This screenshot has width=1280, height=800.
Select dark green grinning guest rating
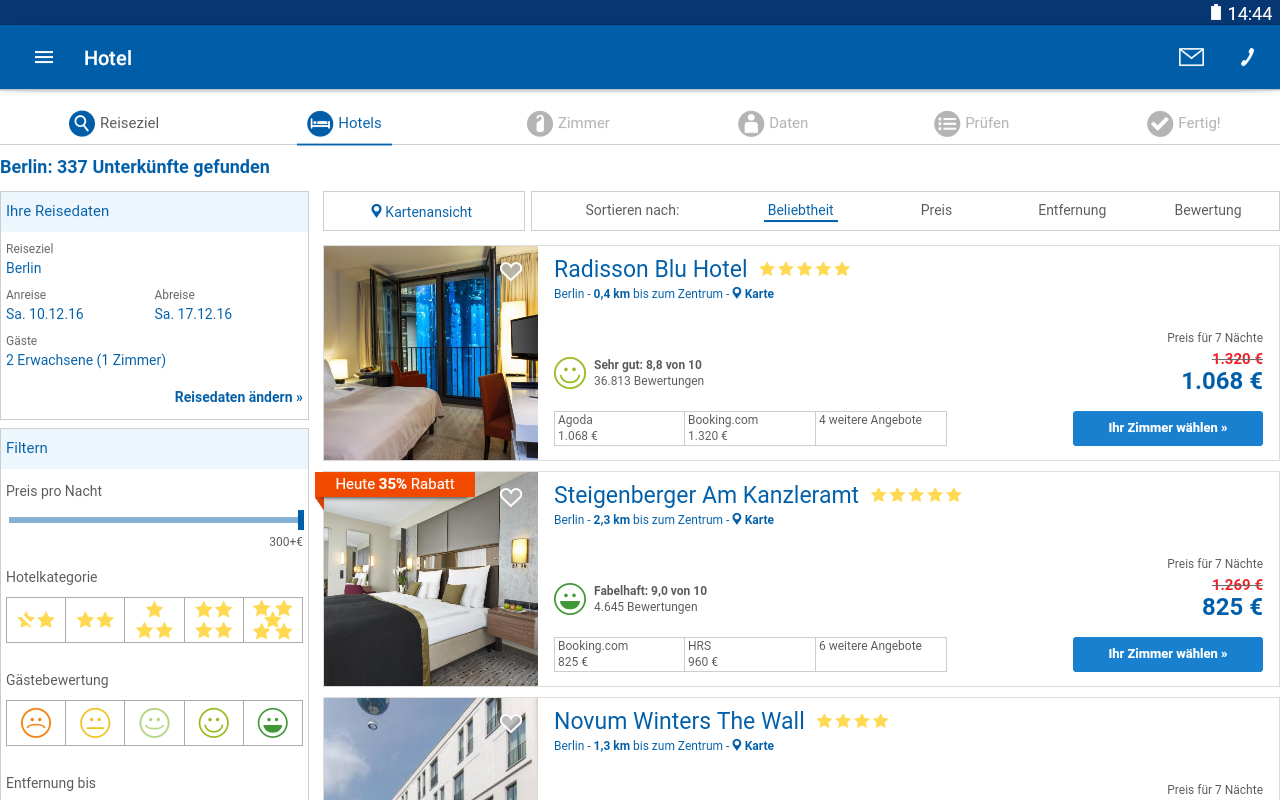pyautogui.click(x=273, y=723)
